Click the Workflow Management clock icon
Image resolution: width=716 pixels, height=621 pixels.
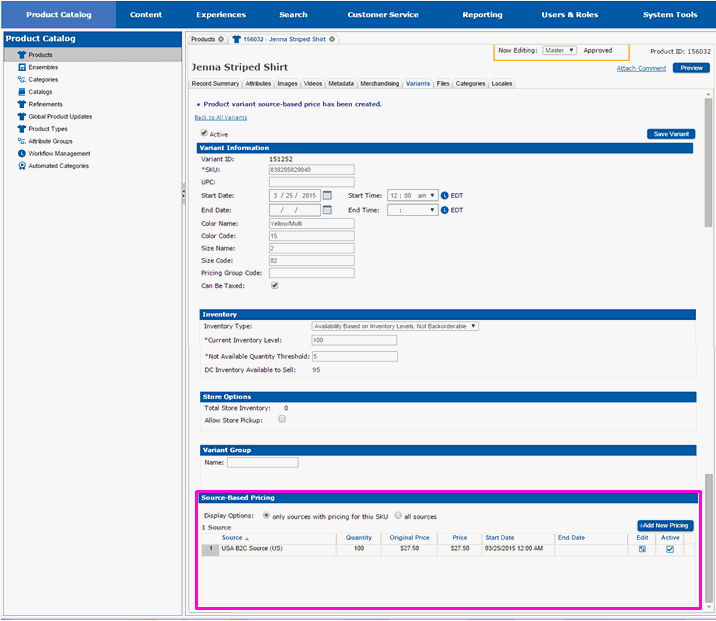click(21, 153)
